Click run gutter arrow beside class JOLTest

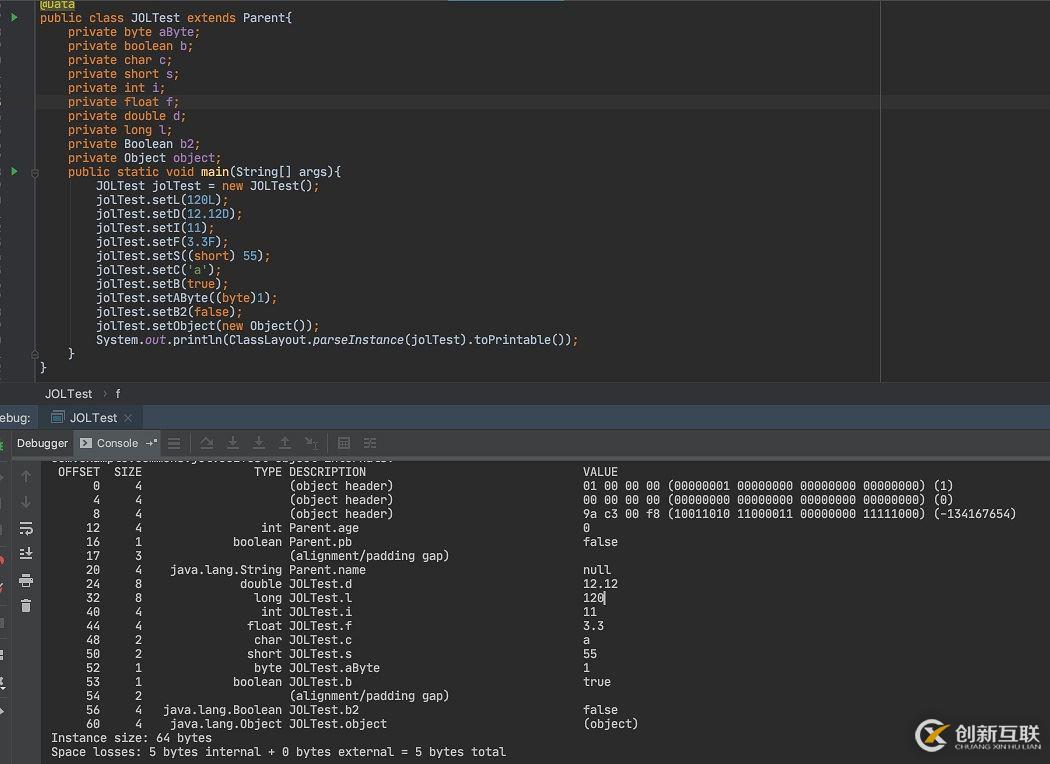click(x=14, y=18)
